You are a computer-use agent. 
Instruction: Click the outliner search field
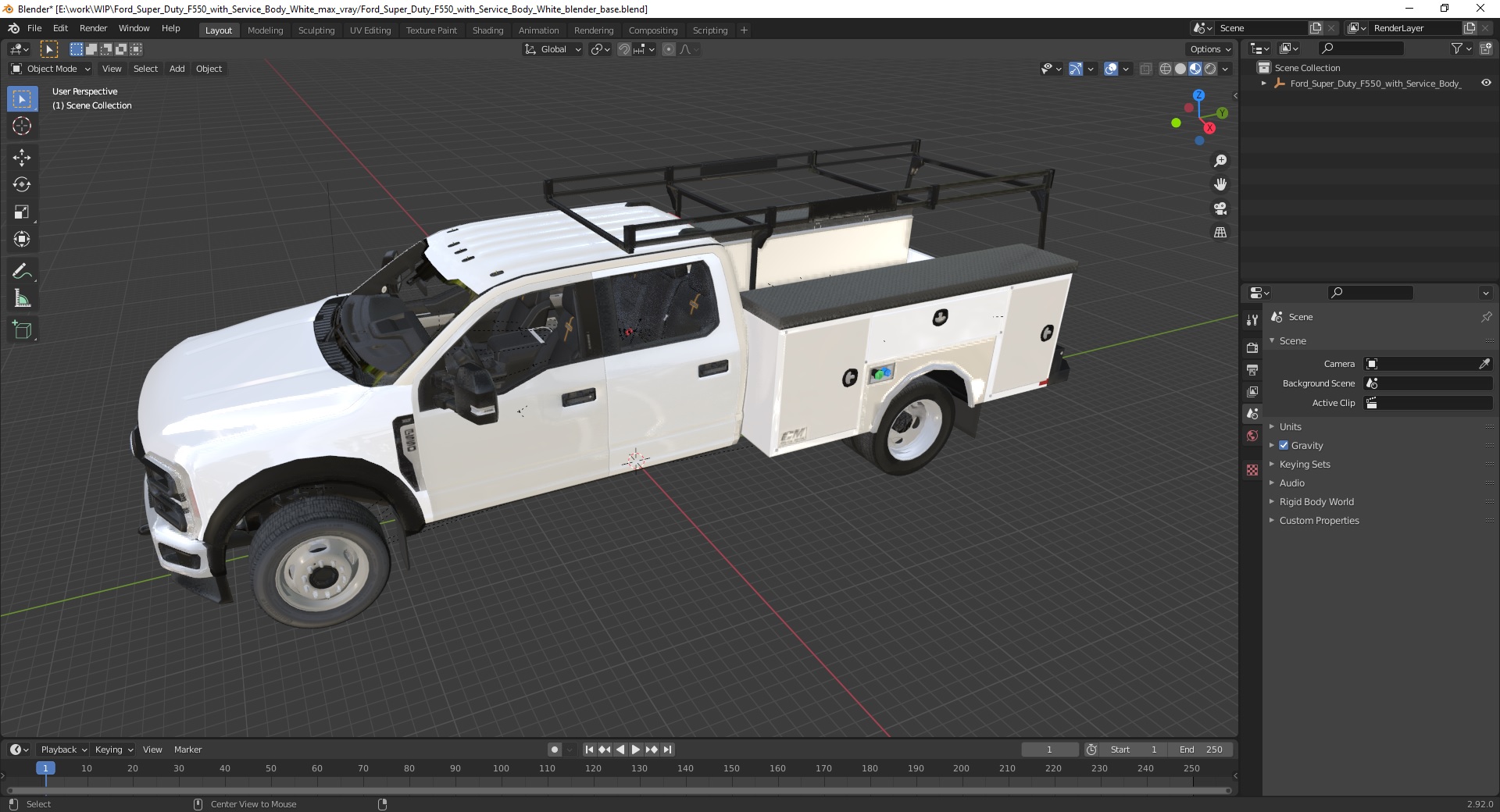[1359, 48]
